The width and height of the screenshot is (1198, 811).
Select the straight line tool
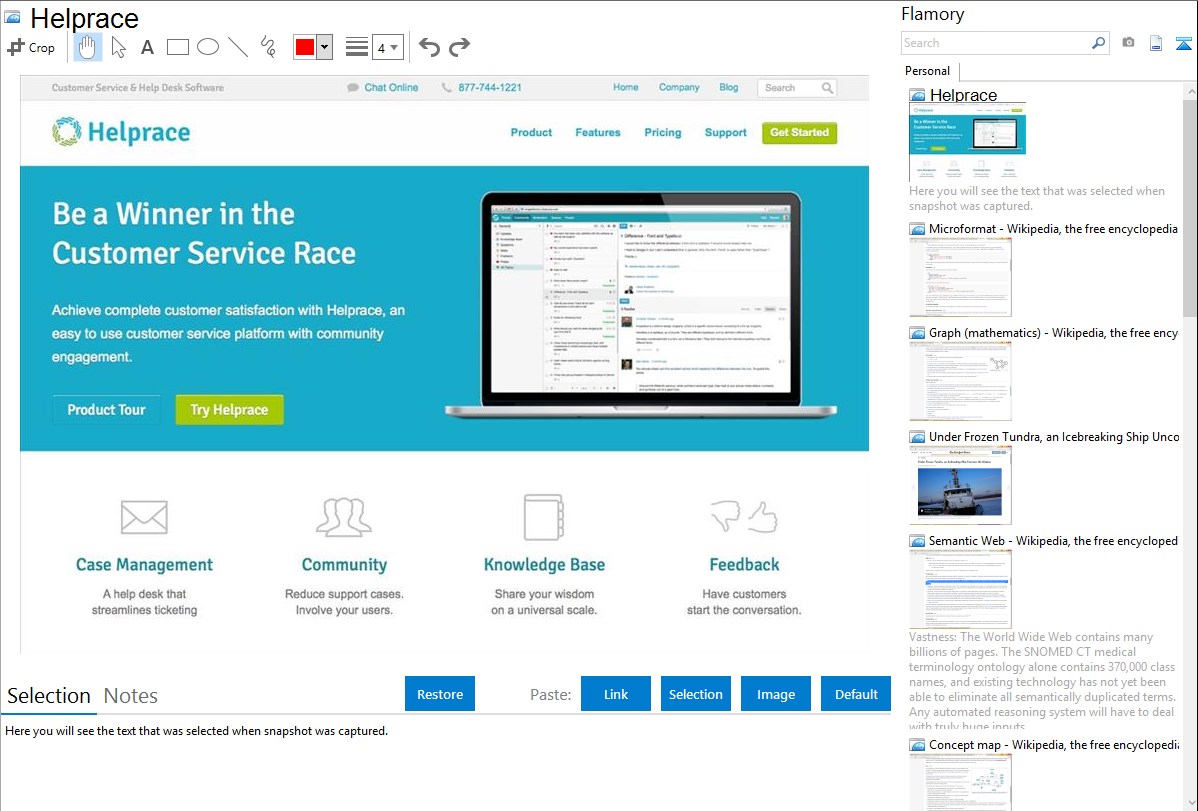(238, 47)
